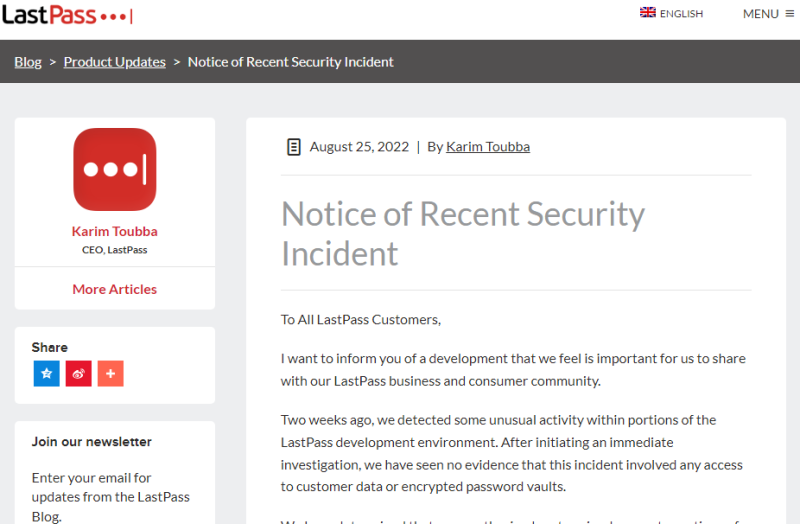This screenshot has width=800, height=524.
Task: Click the Share section heading
Action: 50,347
